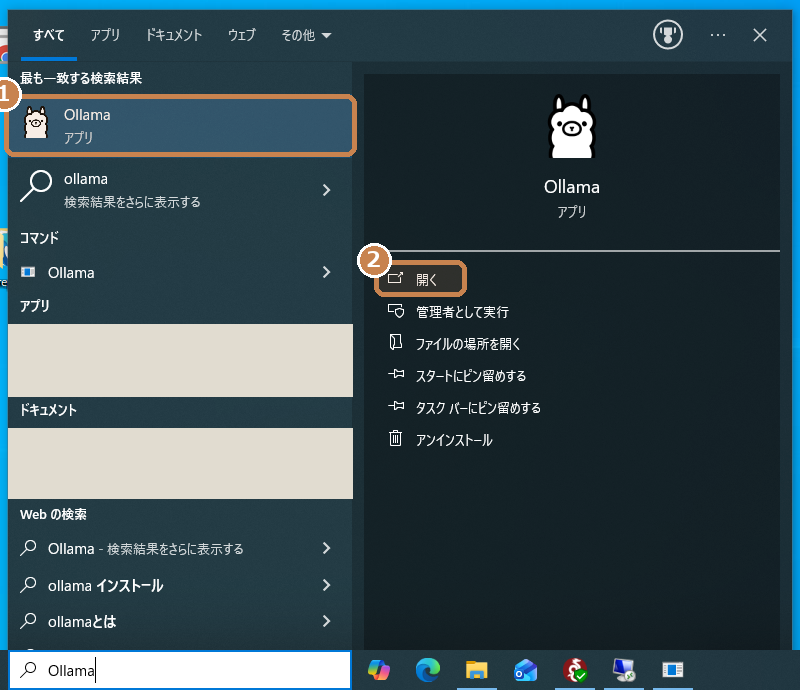Open the three-dot options menu
This screenshot has height=690, width=800.
coord(717,35)
